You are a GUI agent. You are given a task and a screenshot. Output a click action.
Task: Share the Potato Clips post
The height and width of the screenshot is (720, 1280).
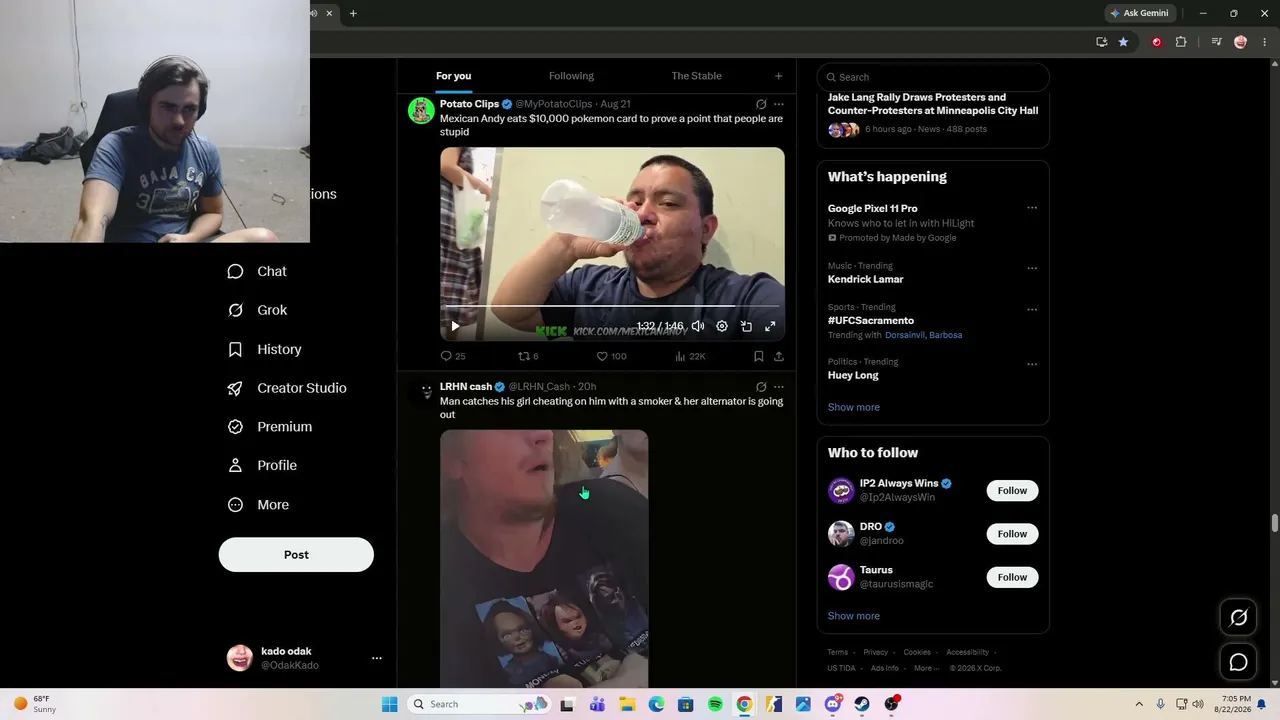[779, 356]
